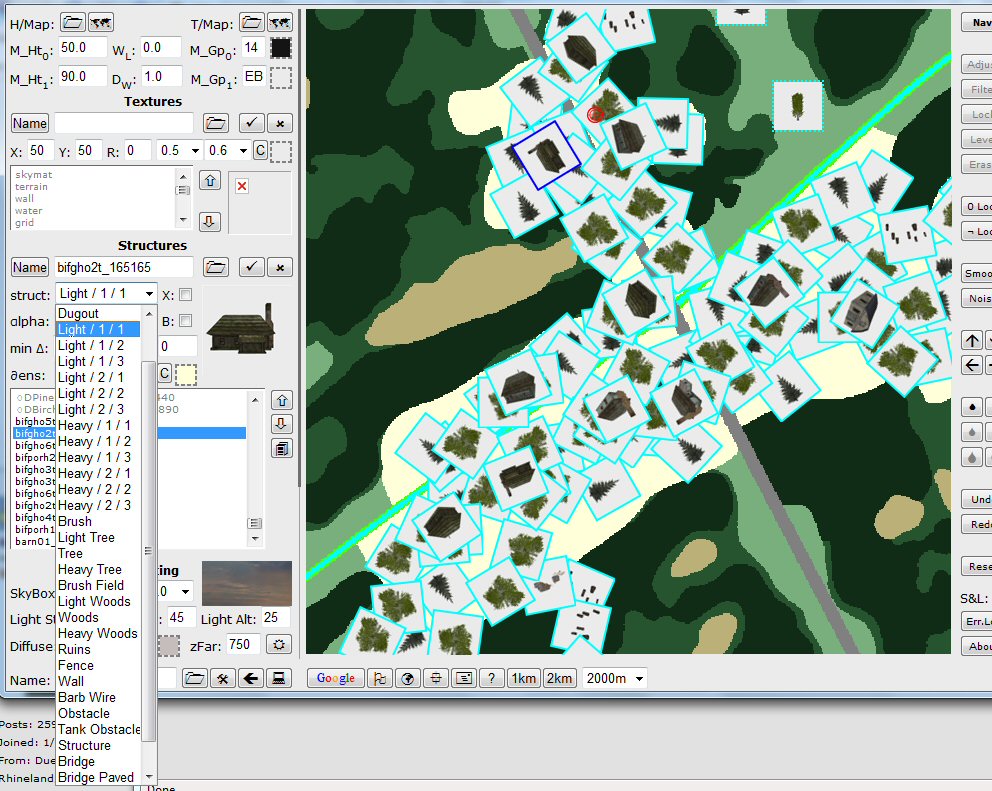Open T/Map file folder icon
The width and height of the screenshot is (992, 791).
[x=252, y=23]
